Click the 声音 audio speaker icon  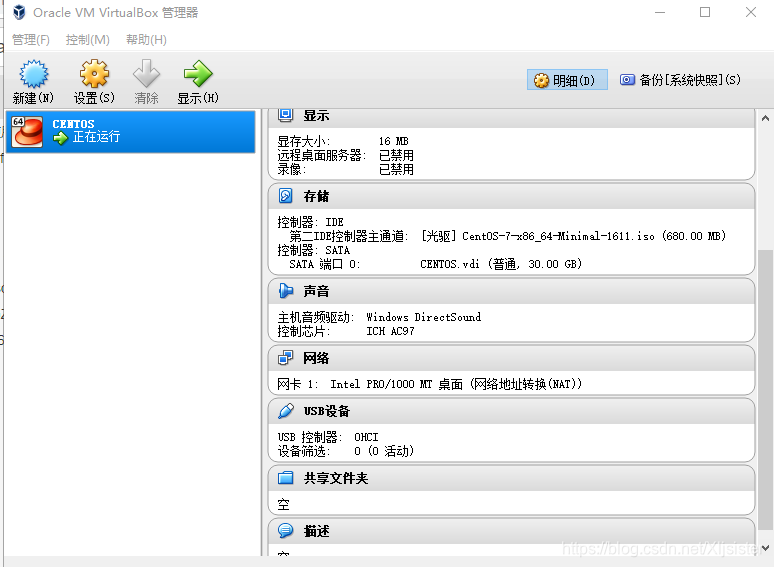(285, 291)
